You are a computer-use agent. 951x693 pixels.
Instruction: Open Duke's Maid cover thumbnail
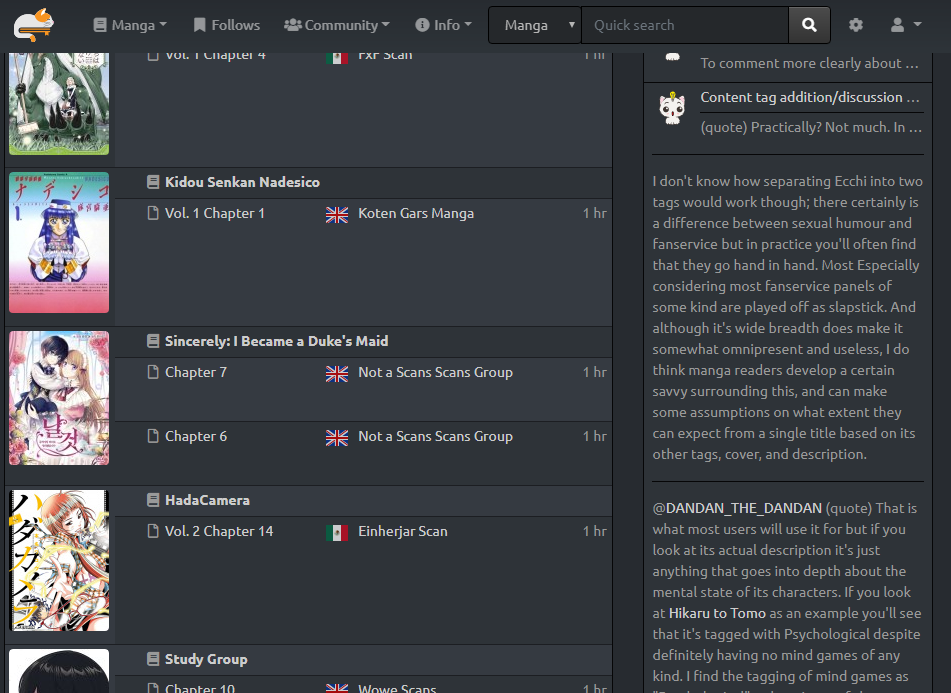tap(59, 398)
